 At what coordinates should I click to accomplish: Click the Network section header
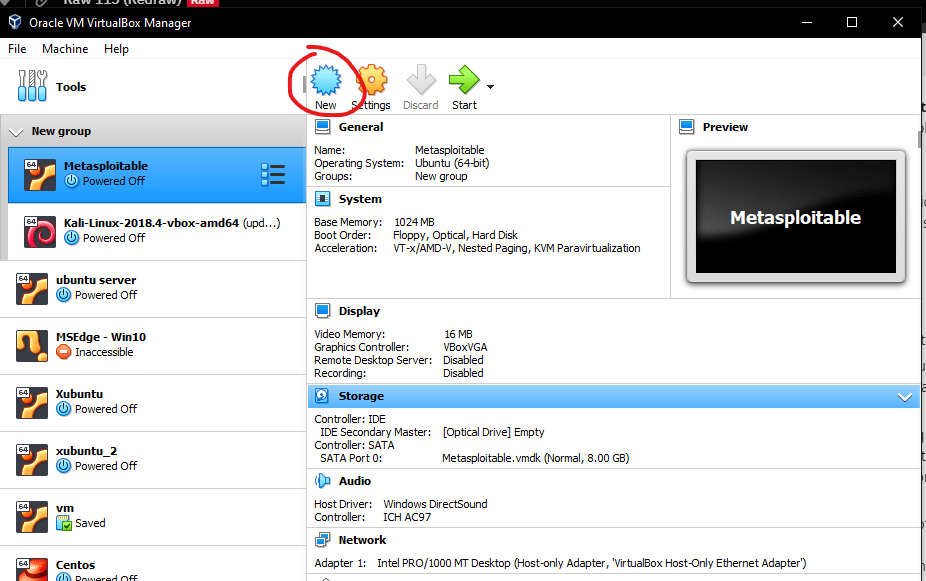361,540
